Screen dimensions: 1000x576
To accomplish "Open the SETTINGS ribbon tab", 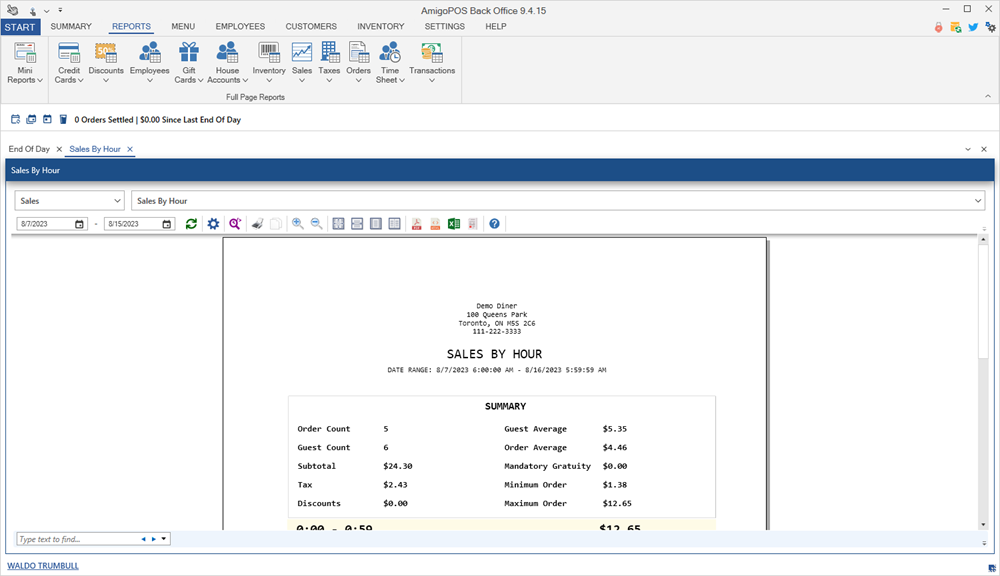I will coord(445,27).
